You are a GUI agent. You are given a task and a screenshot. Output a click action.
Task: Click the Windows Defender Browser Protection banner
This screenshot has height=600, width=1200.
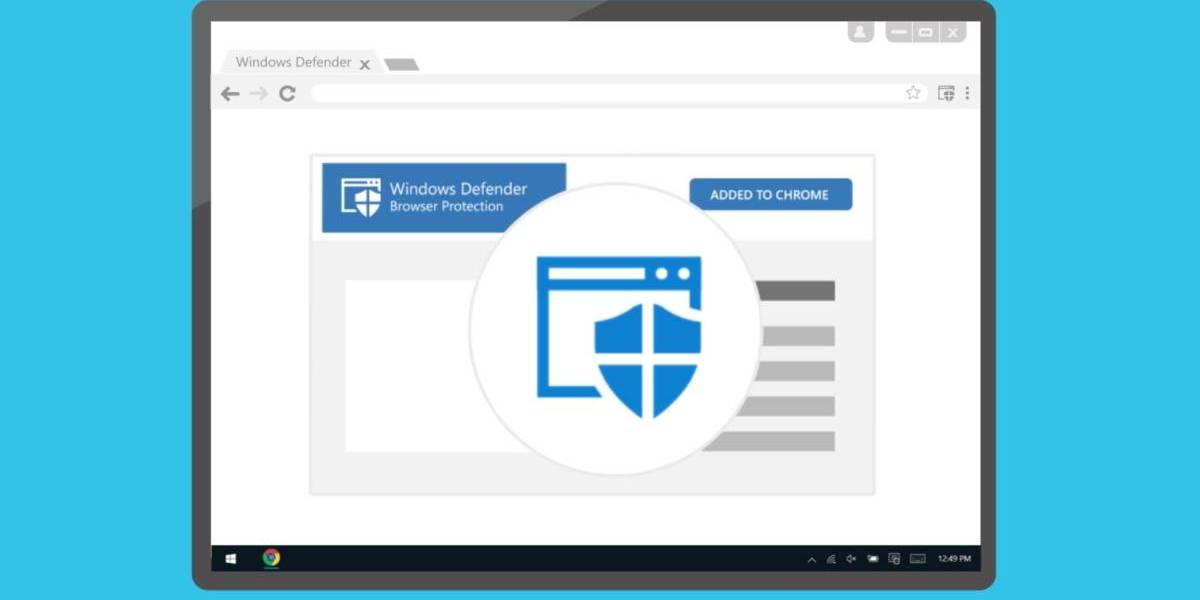pyautogui.click(x=444, y=197)
